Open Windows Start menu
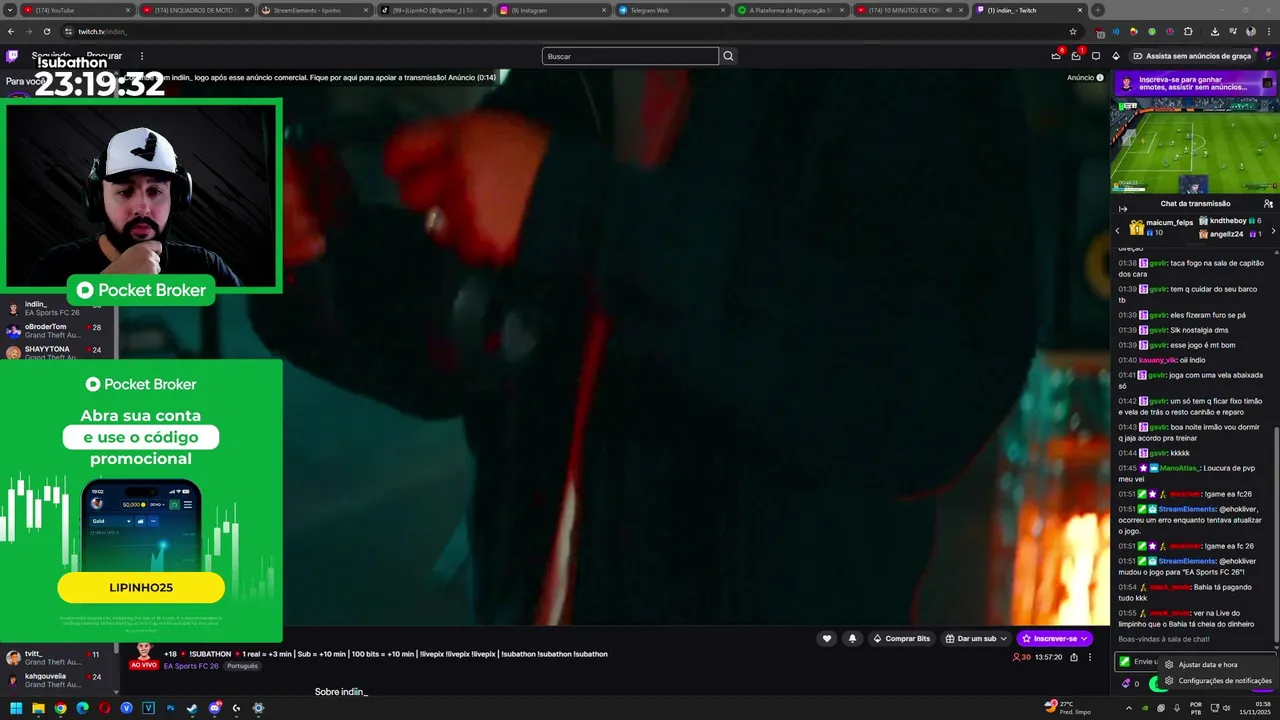The image size is (1280, 720). (x=16, y=708)
